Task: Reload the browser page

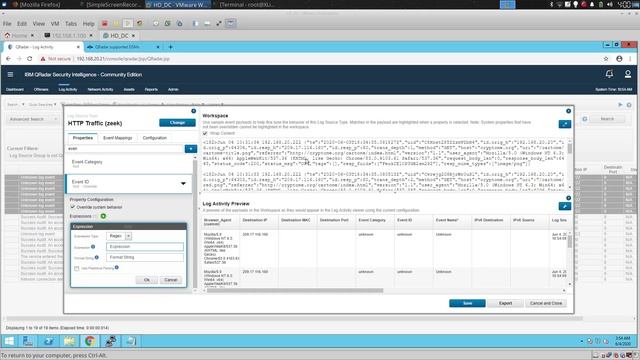Action: pyautogui.click(x=29, y=59)
